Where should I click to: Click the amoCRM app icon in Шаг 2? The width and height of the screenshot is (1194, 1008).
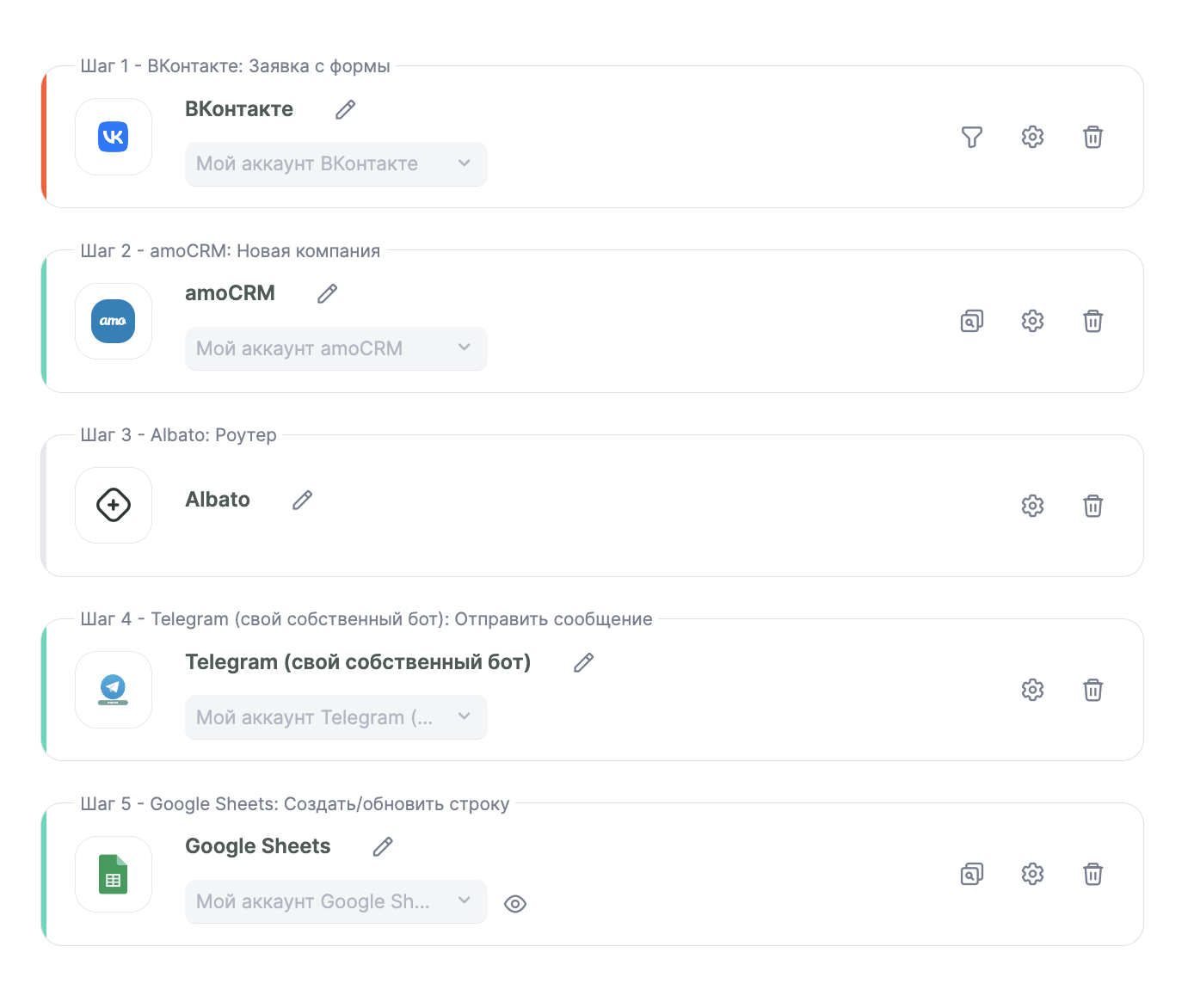[x=114, y=321]
